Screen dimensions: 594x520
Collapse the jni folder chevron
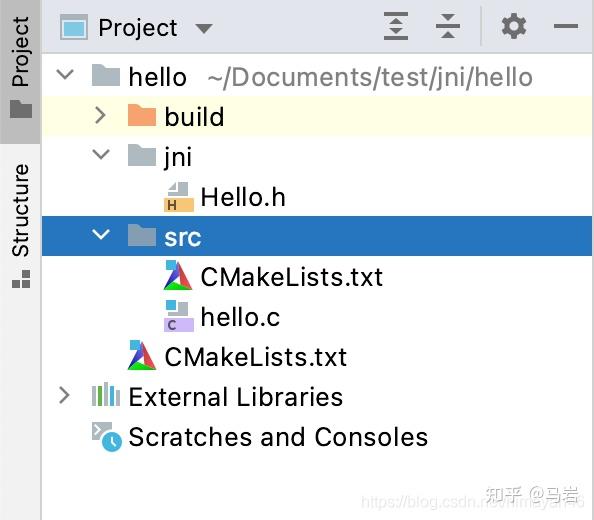[101, 154]
